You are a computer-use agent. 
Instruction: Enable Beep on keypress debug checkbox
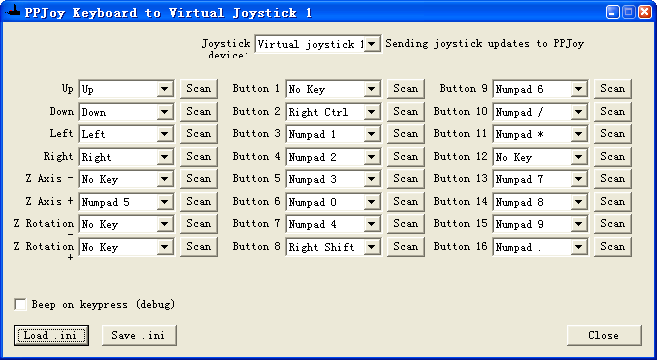(20, 304)
